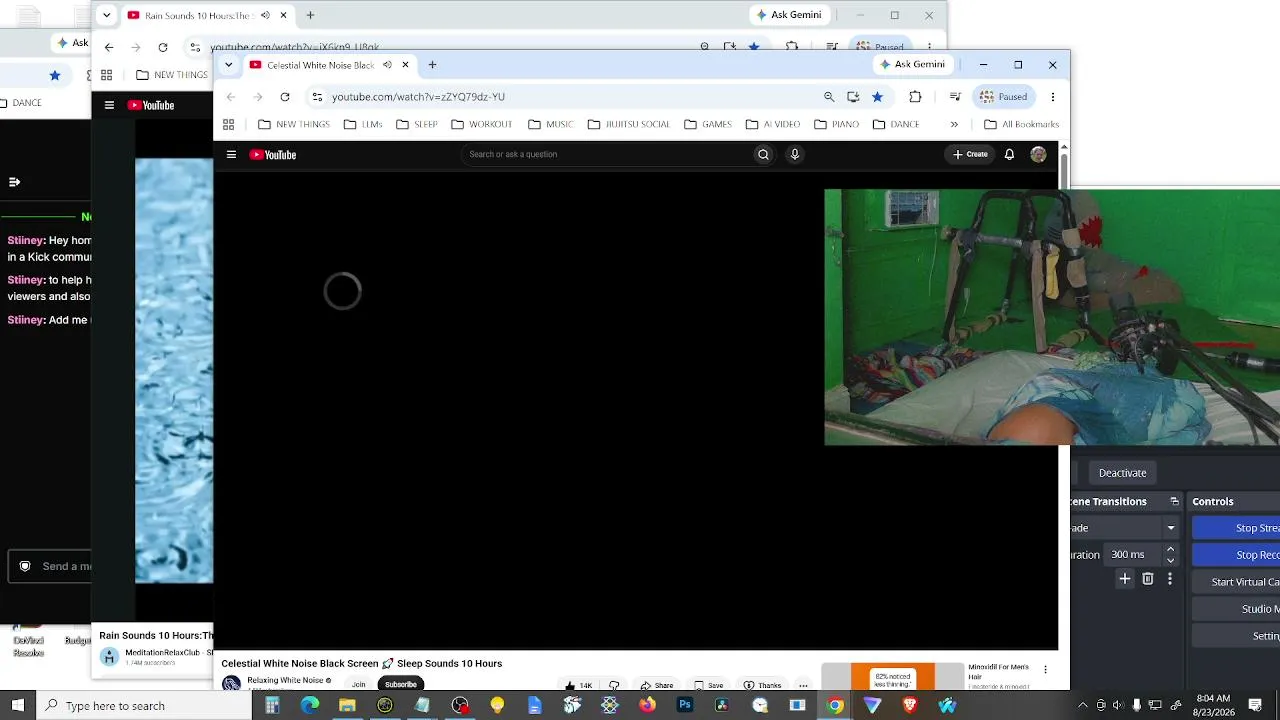This screenshot has width=1280, height=720.
Task: Click the YouTube logo in the front window
Action: [273, 155]
